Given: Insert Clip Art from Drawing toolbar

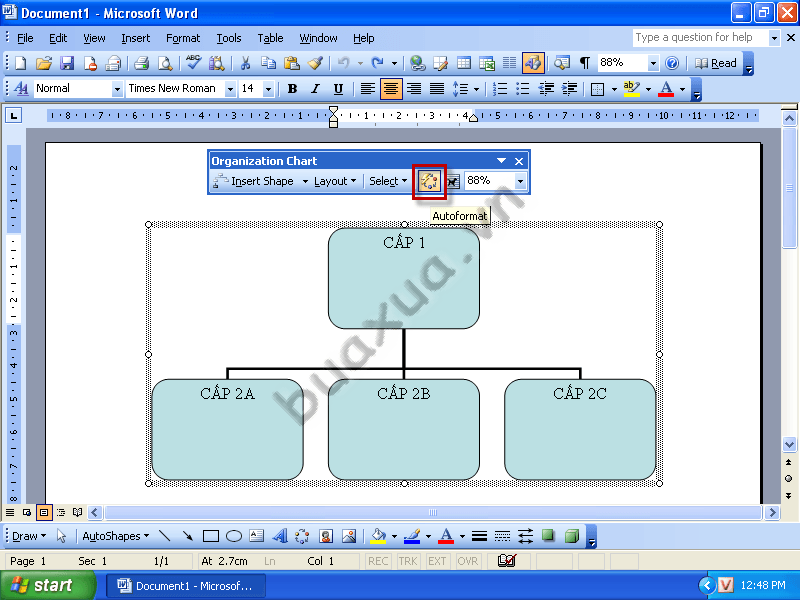Looking at the screenshot, I should click(326, 536).
